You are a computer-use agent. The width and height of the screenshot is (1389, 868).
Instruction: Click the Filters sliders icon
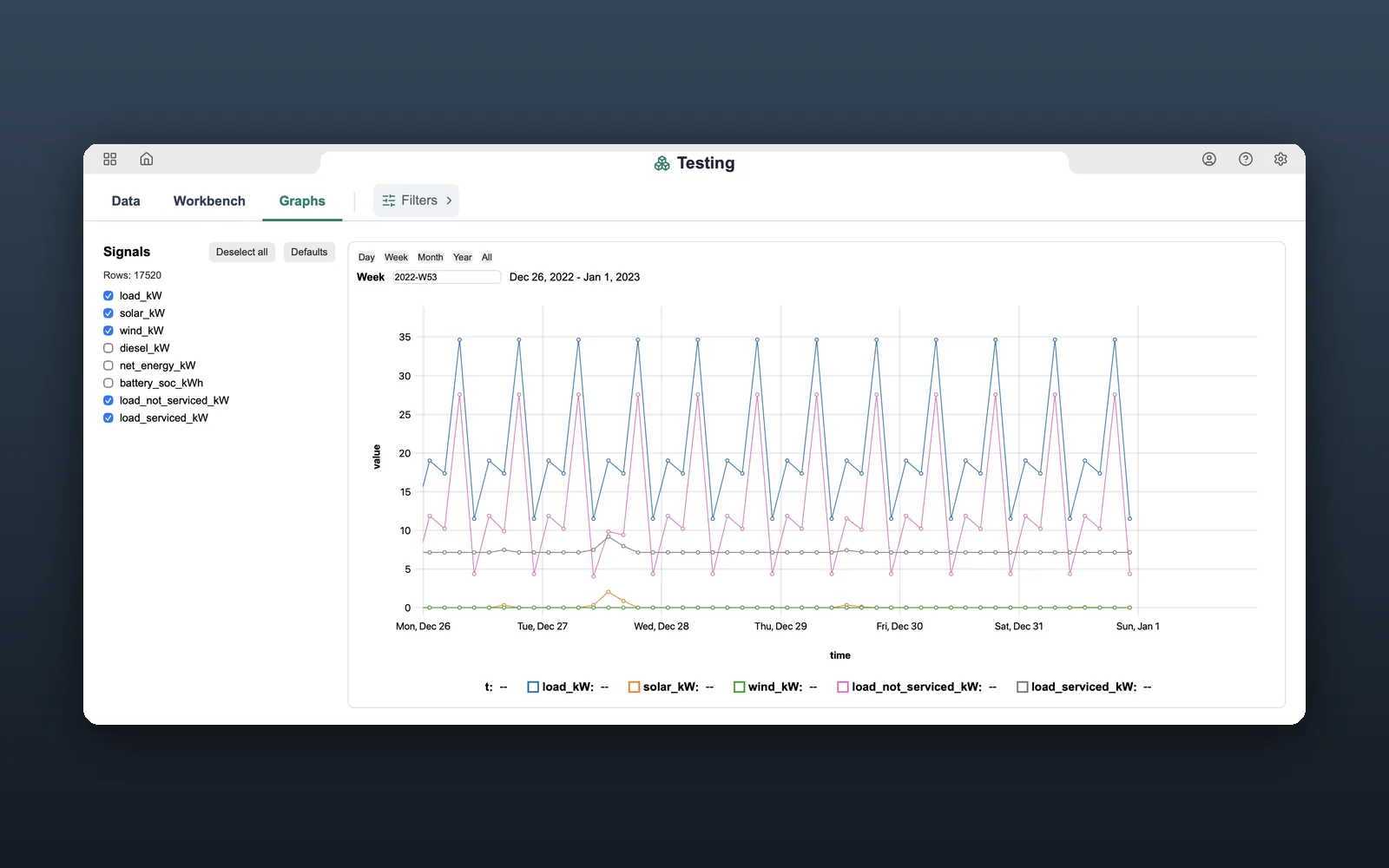pyautogui.click(x=389, y=201)
